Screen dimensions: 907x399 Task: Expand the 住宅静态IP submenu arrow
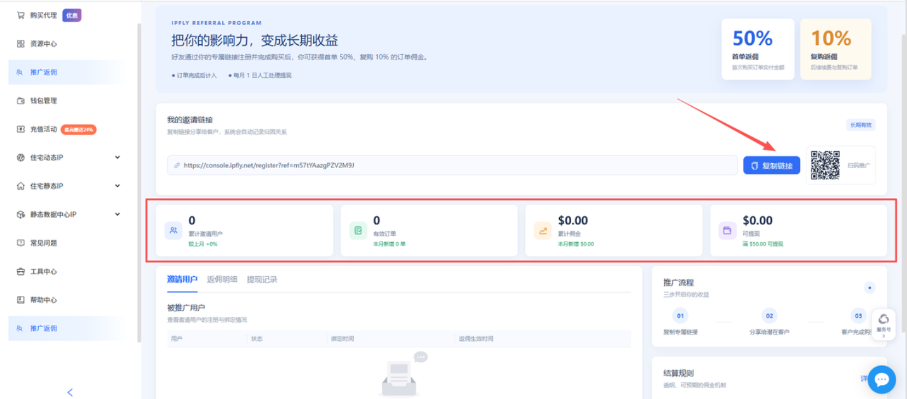pyautogui.click(x=117, y=186)
